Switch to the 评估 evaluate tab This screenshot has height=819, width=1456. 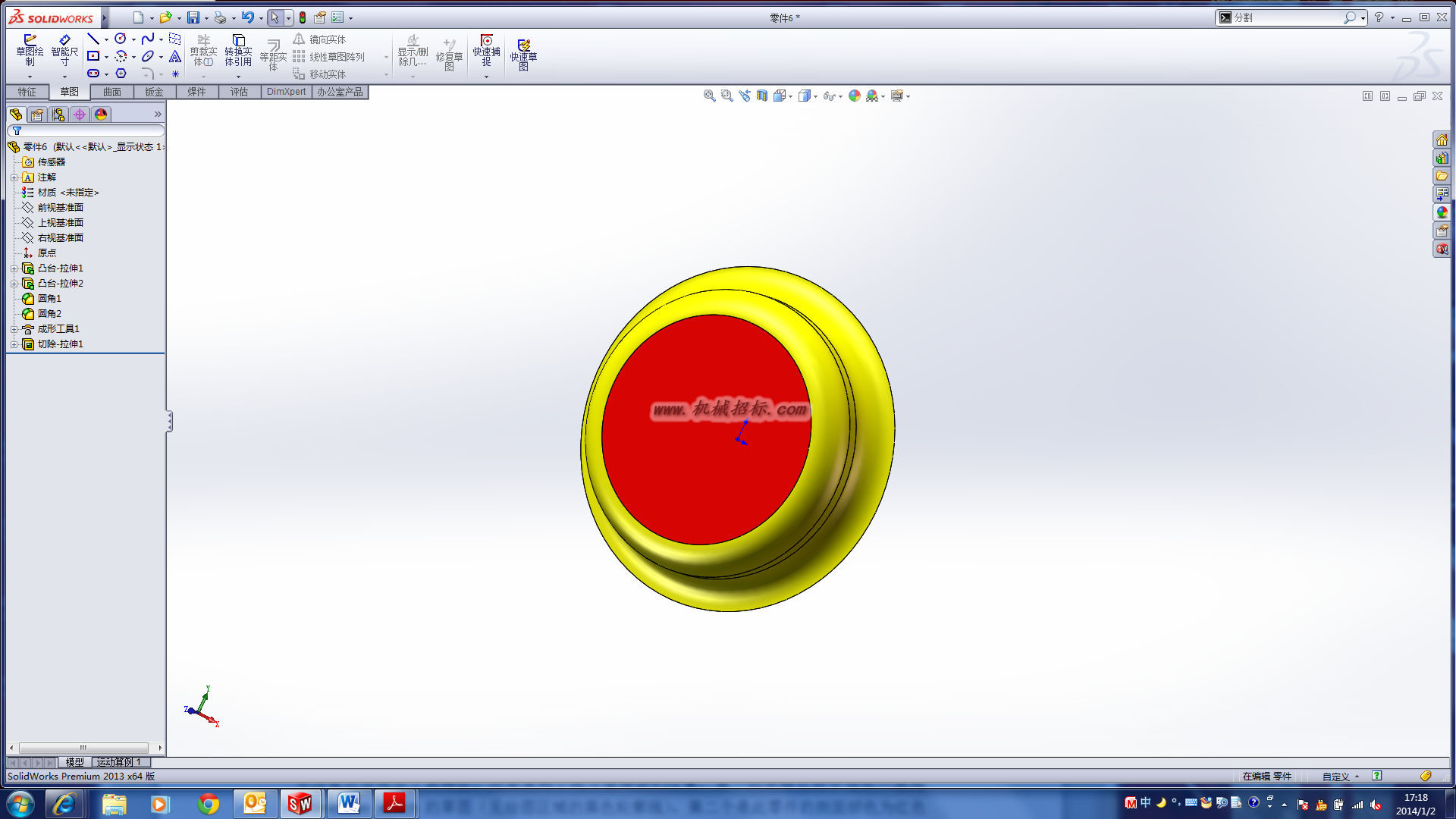click(240, 92)
